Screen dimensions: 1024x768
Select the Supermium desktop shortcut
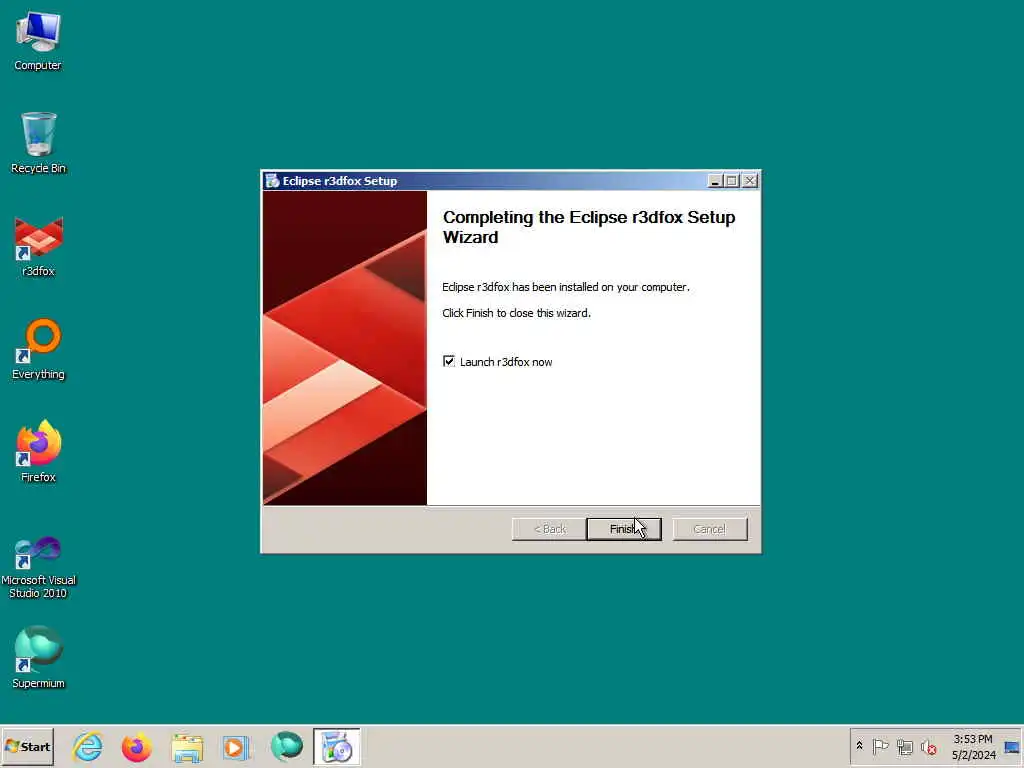point(38,658)
